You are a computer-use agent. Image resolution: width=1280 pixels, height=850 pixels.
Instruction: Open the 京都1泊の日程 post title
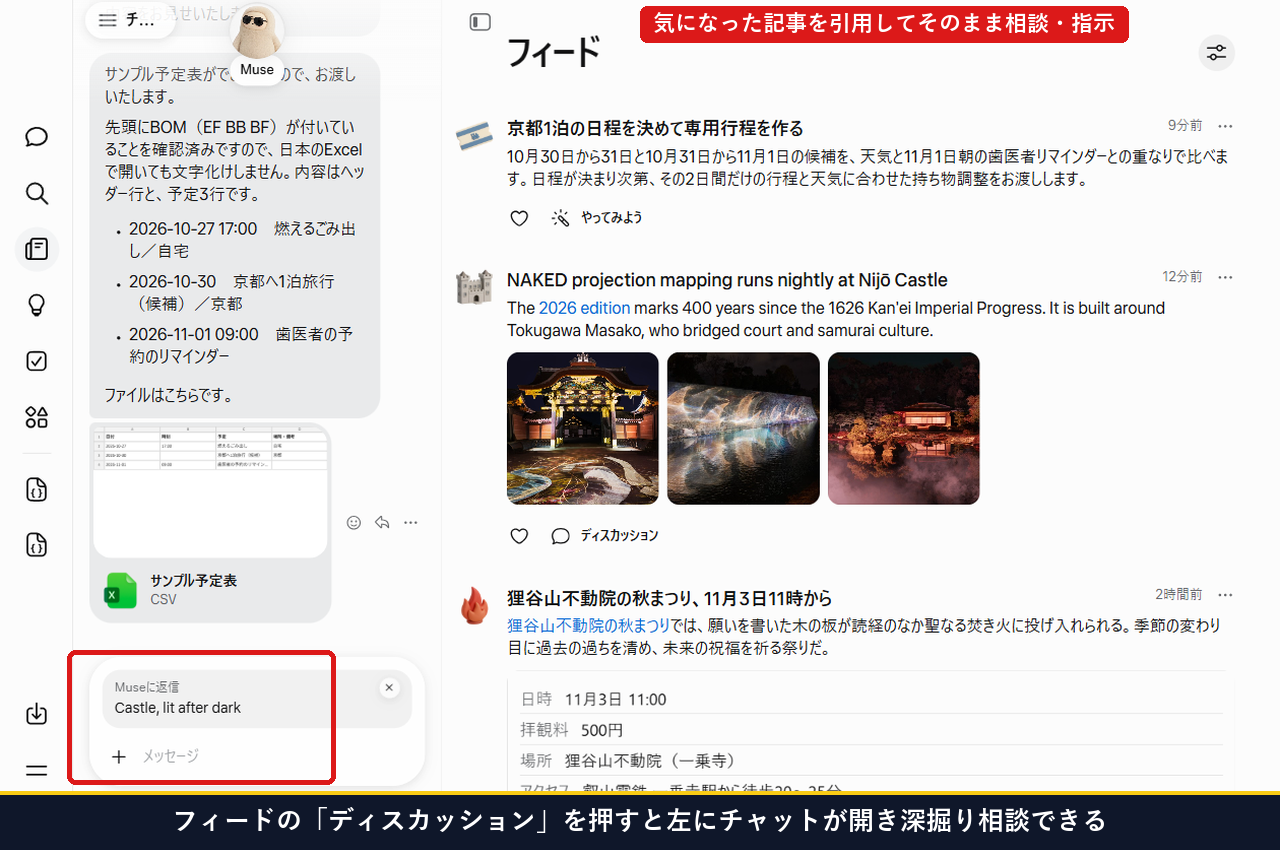pyautogui.click(x=655, y=129)
